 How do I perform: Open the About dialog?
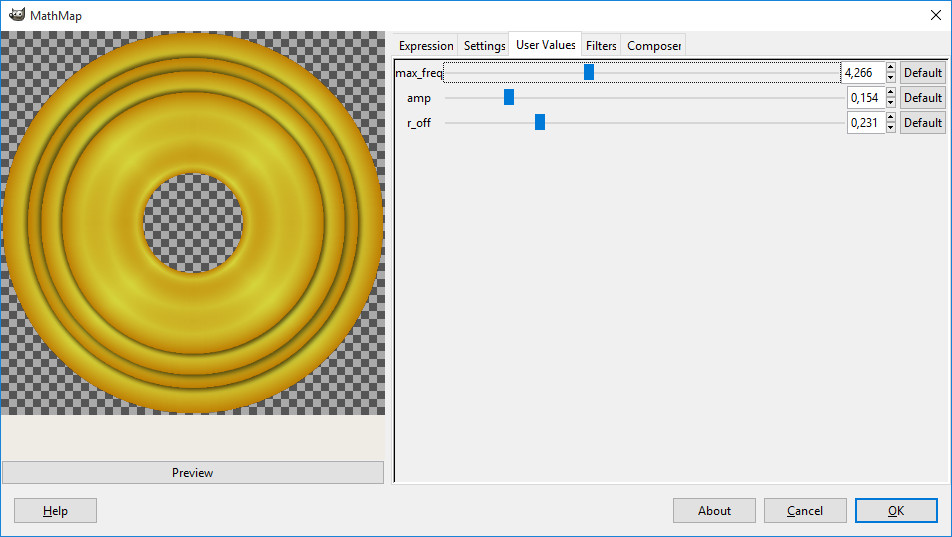(714, 510)
